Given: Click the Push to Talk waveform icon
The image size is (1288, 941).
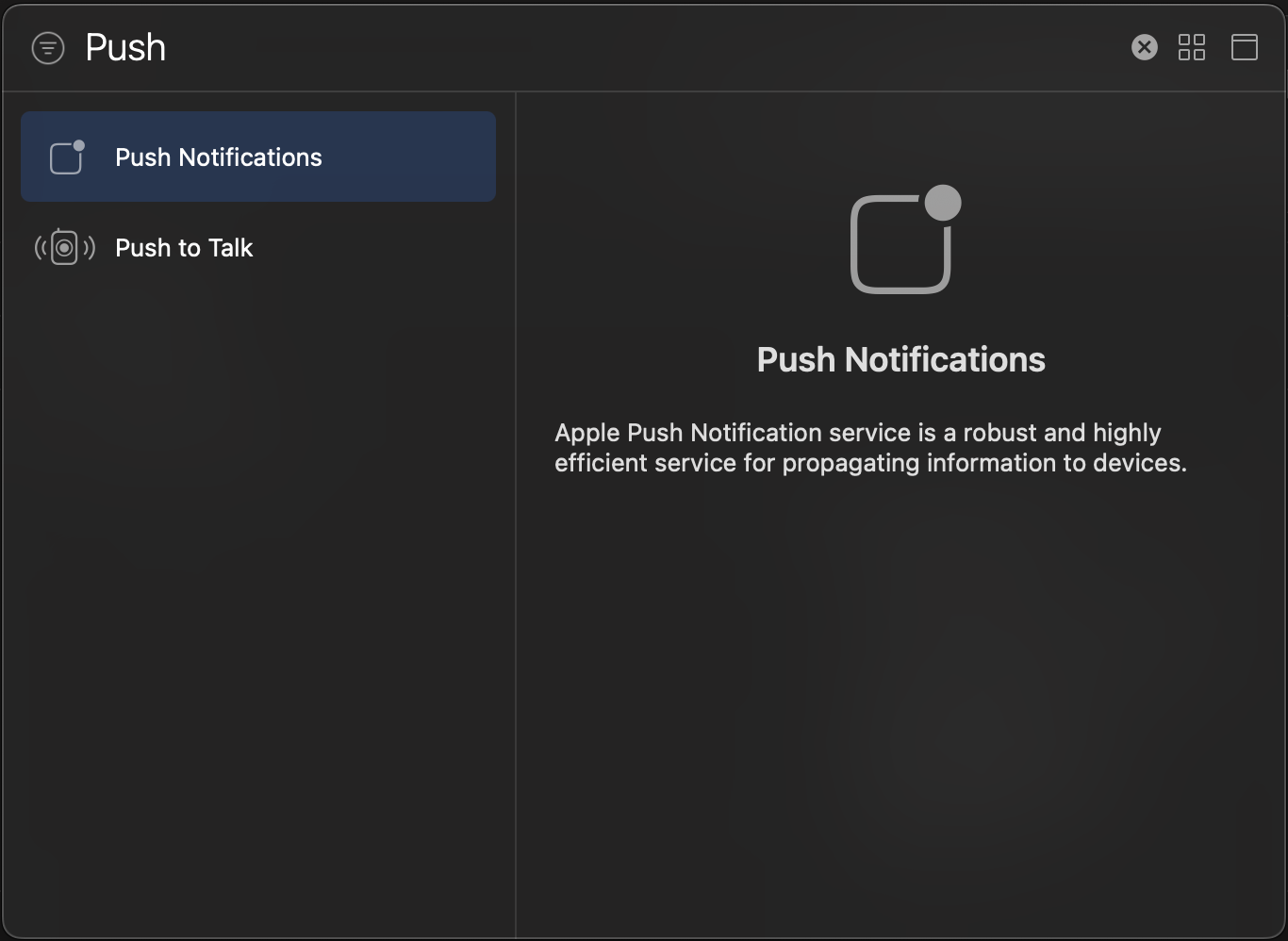Looking at the screenshot, I should pos(64,247).
